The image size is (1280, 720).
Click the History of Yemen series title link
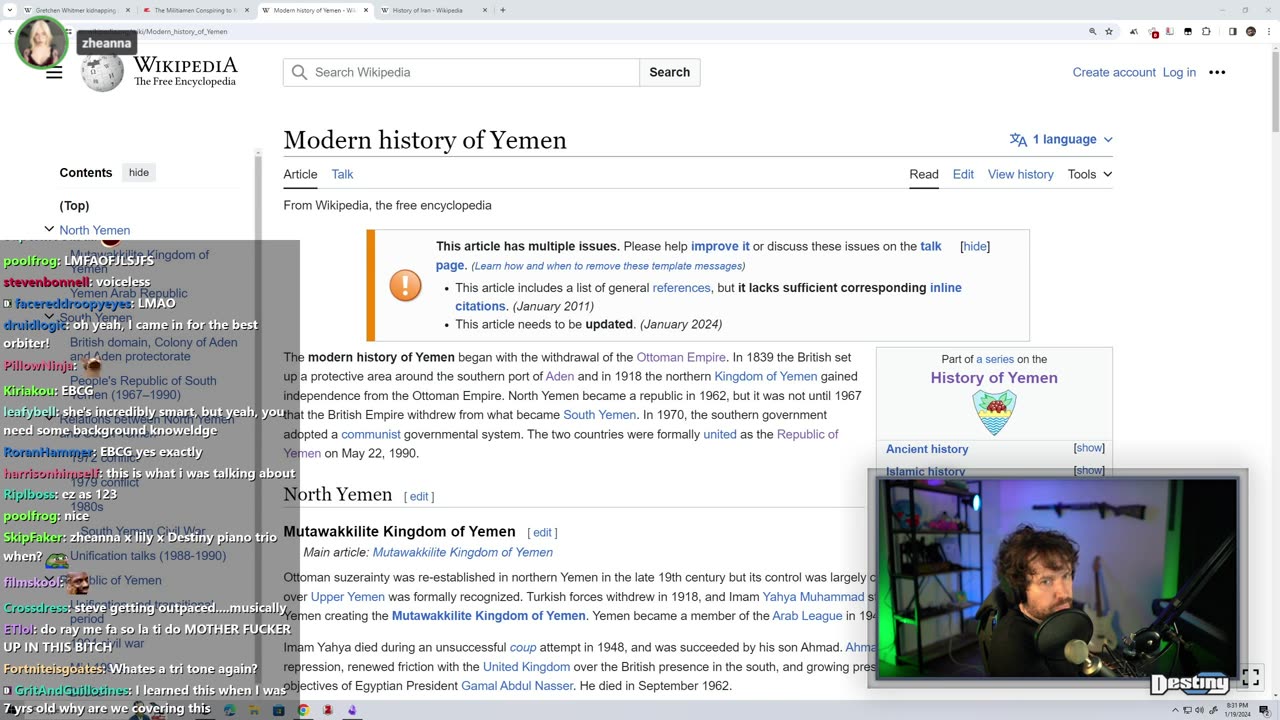coord(994,377)
